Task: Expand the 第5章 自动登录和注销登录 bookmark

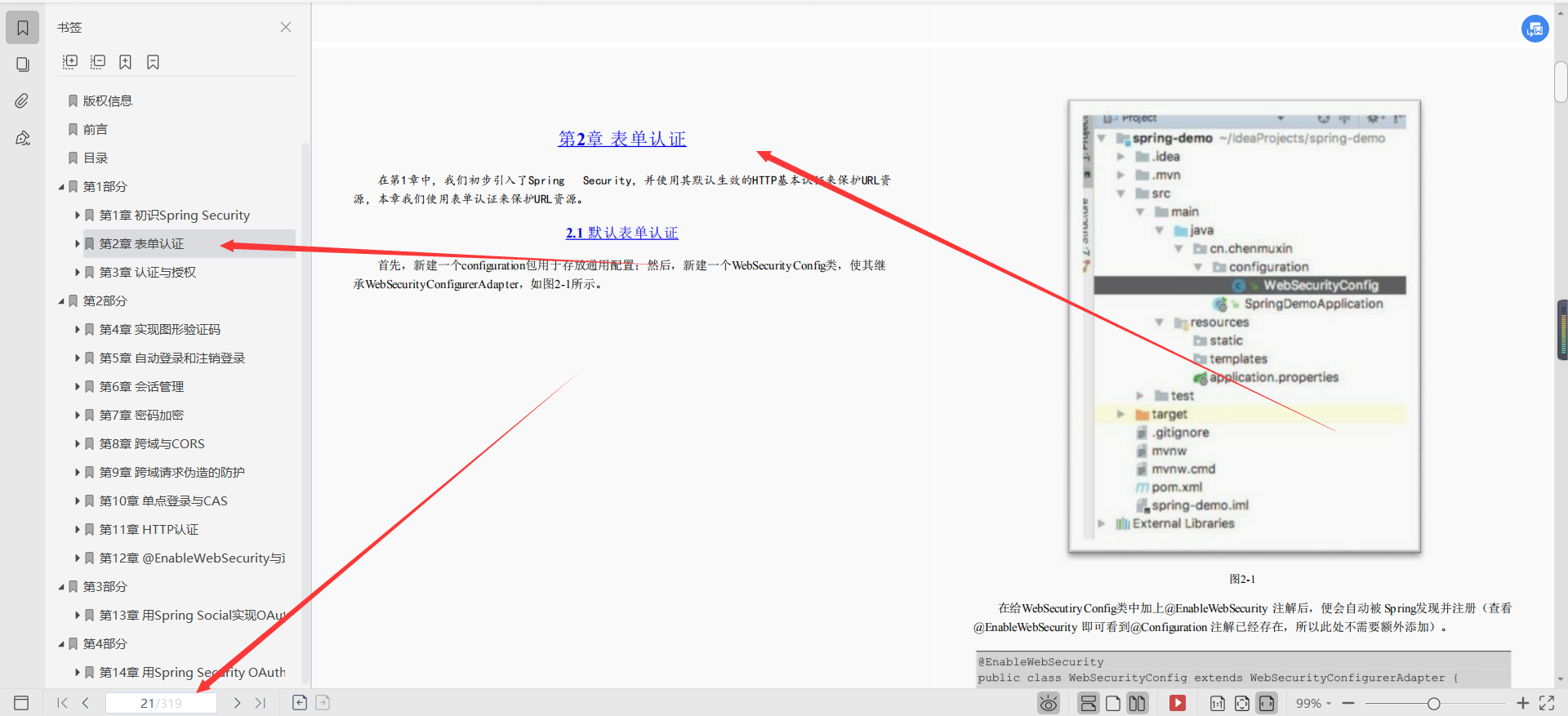Action: [78, 358]
